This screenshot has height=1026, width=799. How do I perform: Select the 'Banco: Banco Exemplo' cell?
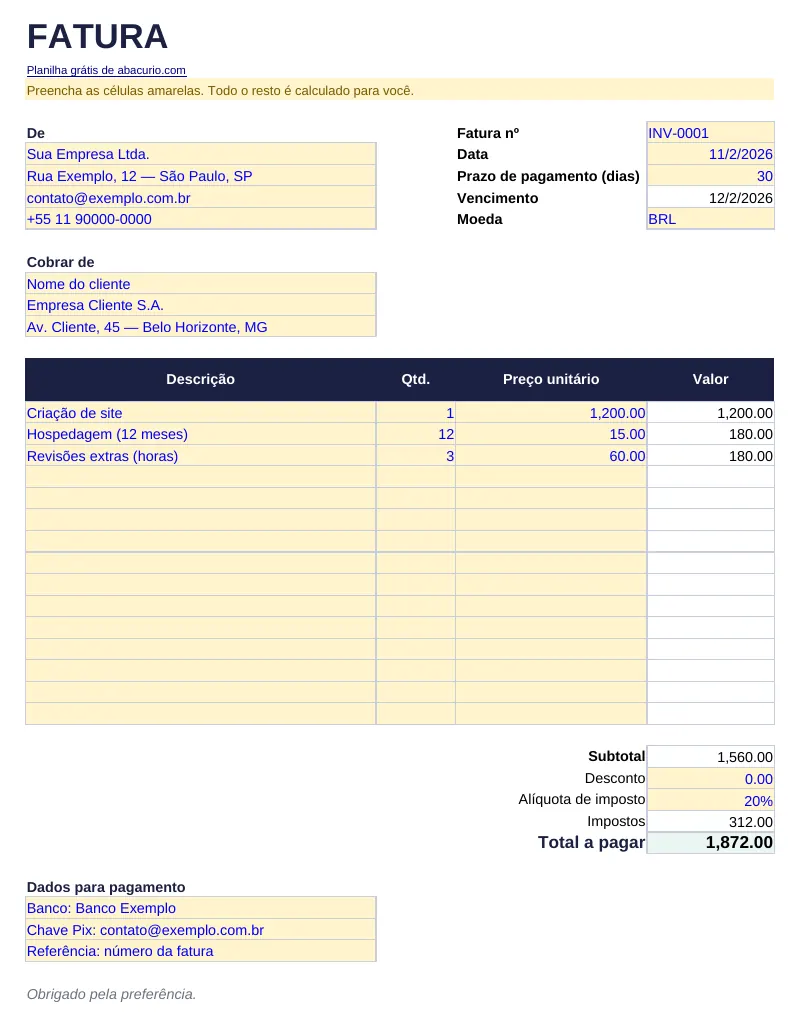[x=201, y=908]
